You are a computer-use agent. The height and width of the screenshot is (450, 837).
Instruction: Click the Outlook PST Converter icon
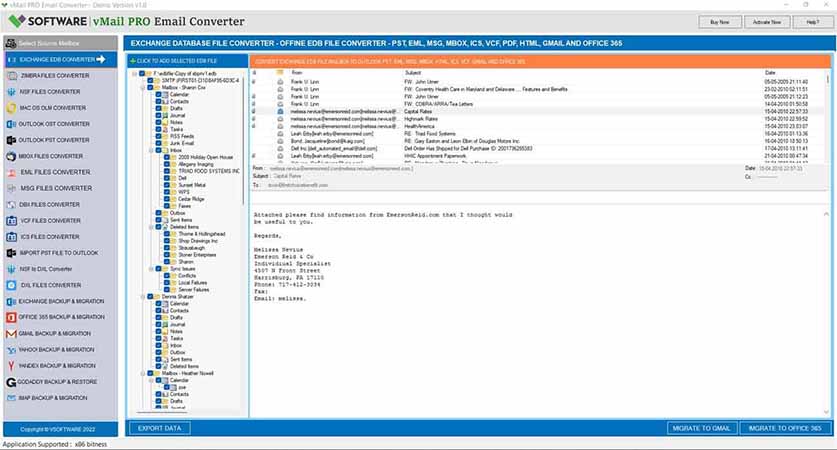(11, 140)
